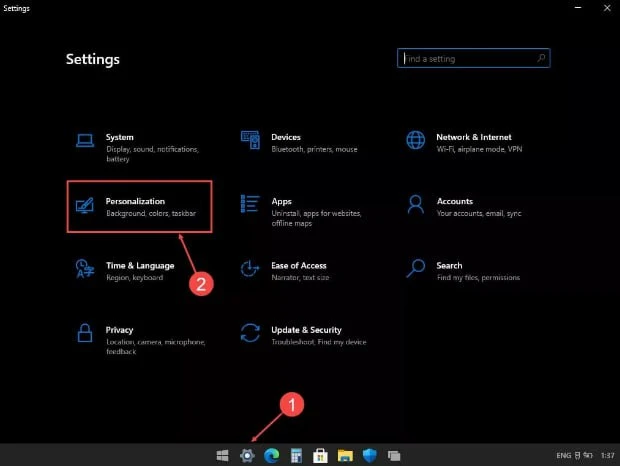Click 'Narrator, text size' description
620x466 pixels.
[x=300, y=278]
